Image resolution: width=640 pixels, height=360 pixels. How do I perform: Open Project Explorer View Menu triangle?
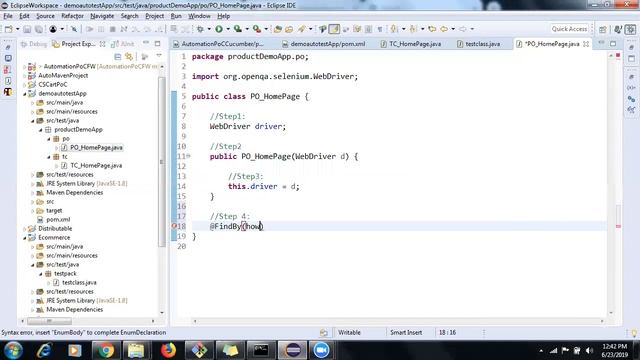159,56
